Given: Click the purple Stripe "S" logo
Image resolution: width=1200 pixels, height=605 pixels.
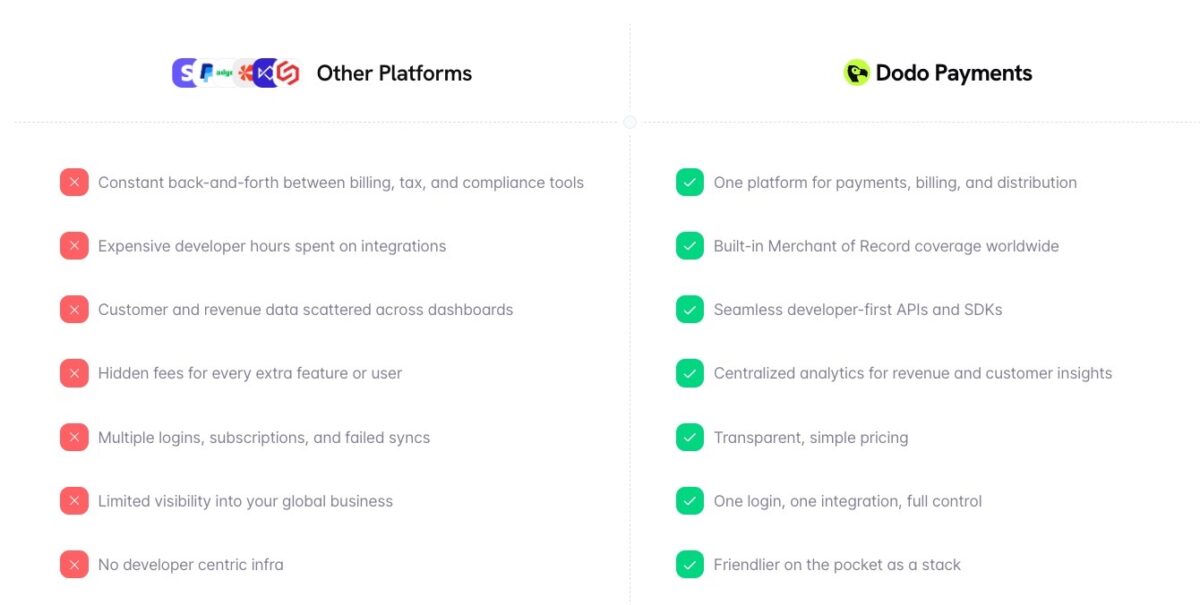Looking at the screenshot, I should 182,73.
